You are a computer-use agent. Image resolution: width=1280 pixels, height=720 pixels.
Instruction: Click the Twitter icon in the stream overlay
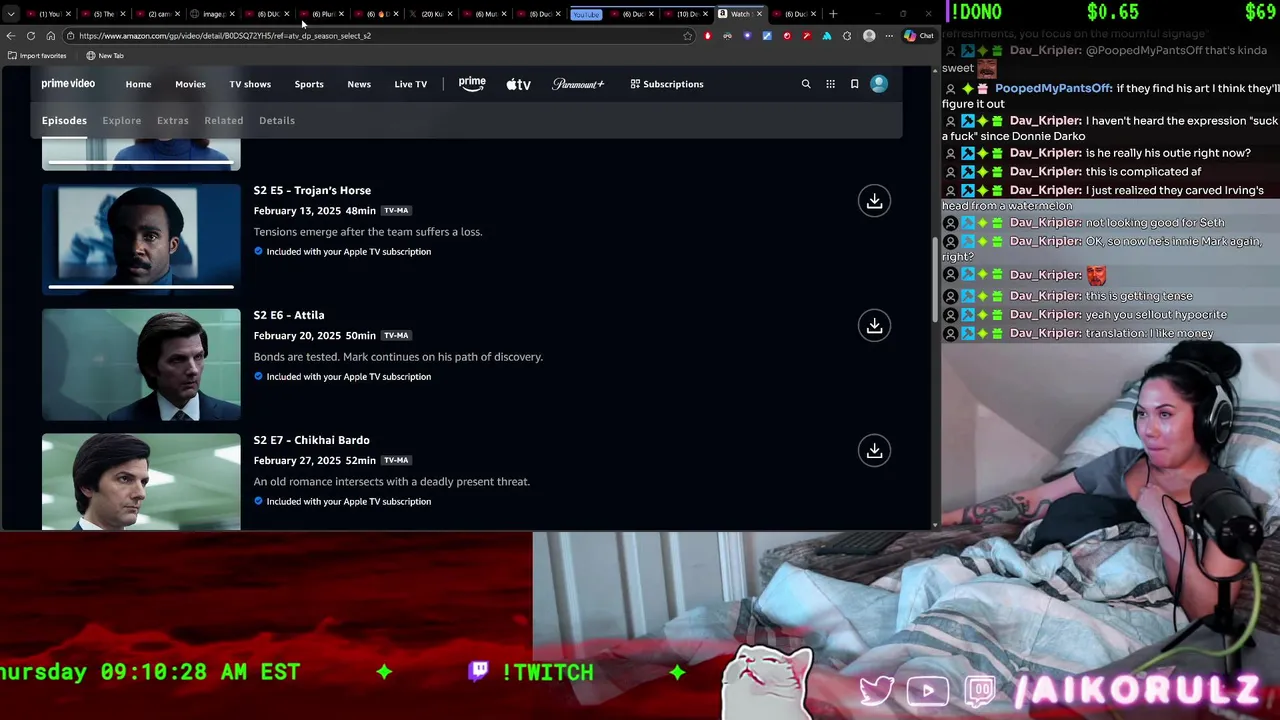click(876, 690)
